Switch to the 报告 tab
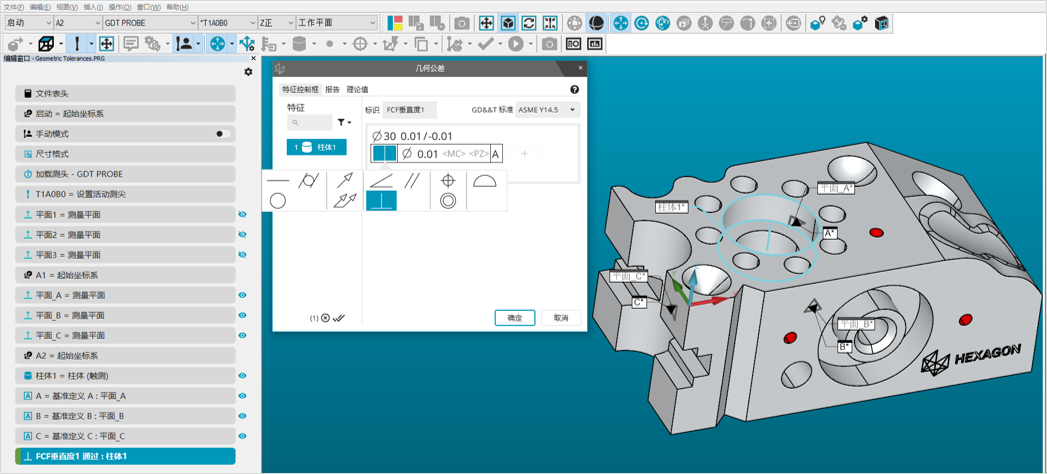 point(332,90)
